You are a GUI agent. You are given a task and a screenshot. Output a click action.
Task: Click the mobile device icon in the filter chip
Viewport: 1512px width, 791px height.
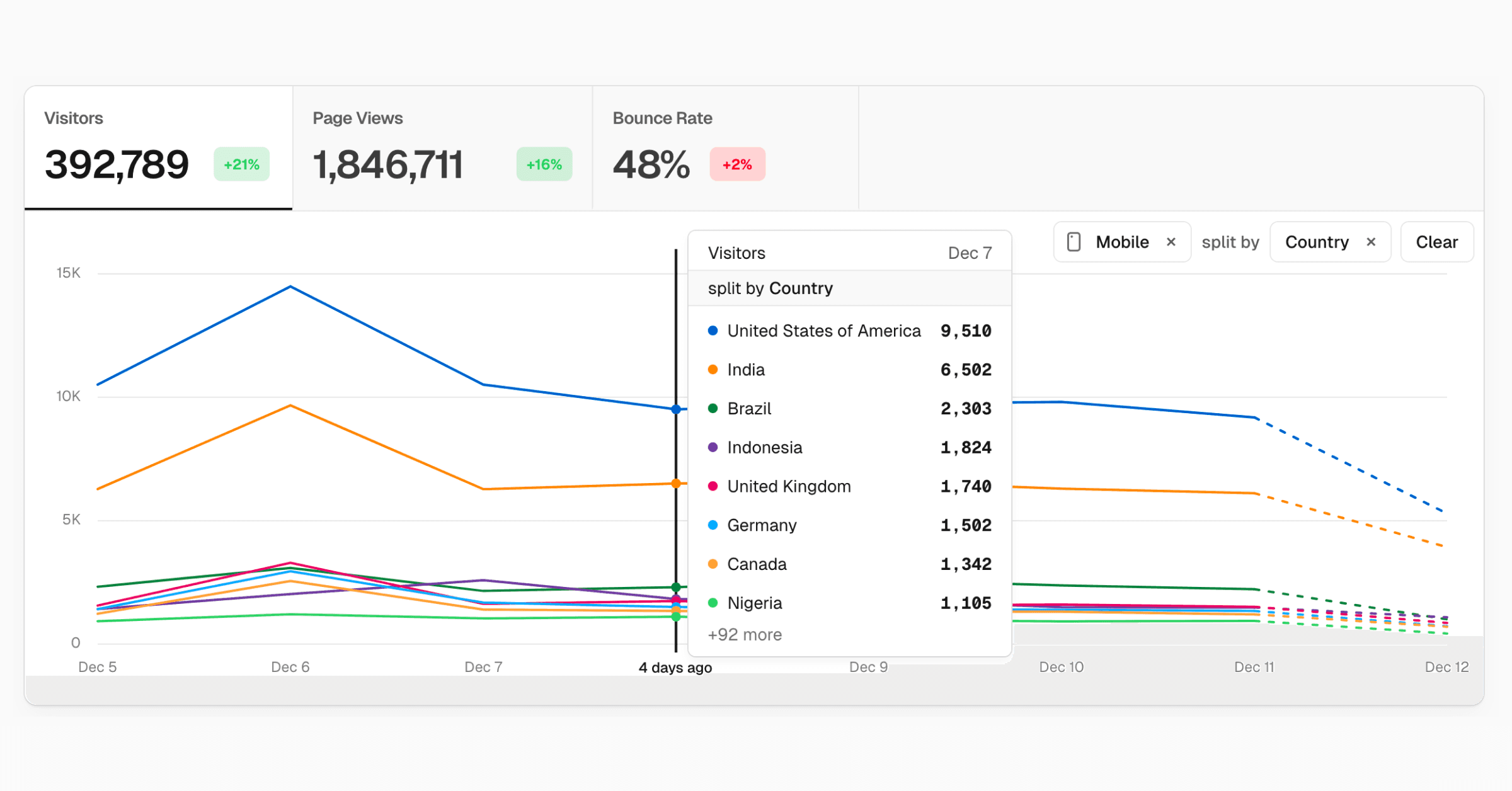(x=1073, y=242)
